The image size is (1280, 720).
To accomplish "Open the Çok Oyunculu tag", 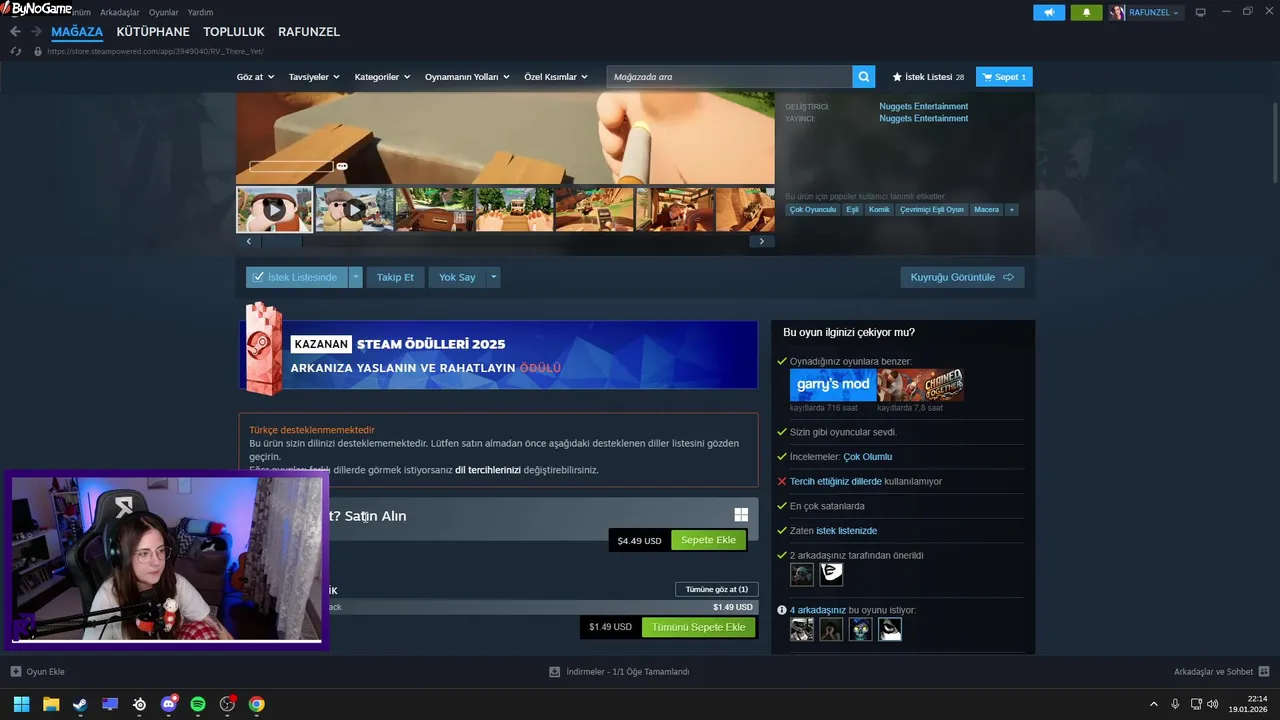I will point(812,210).
